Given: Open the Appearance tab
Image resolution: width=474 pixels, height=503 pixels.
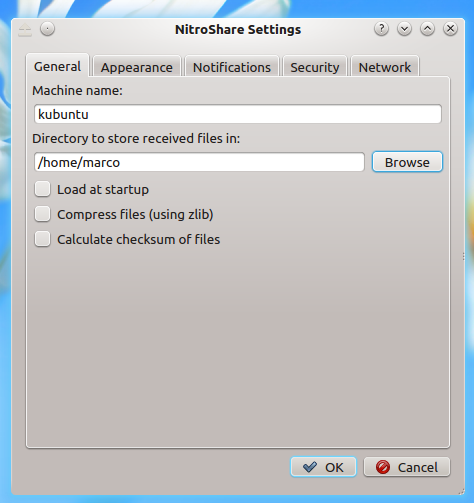Looking at the screenshot, I should (x=137, y=67).
